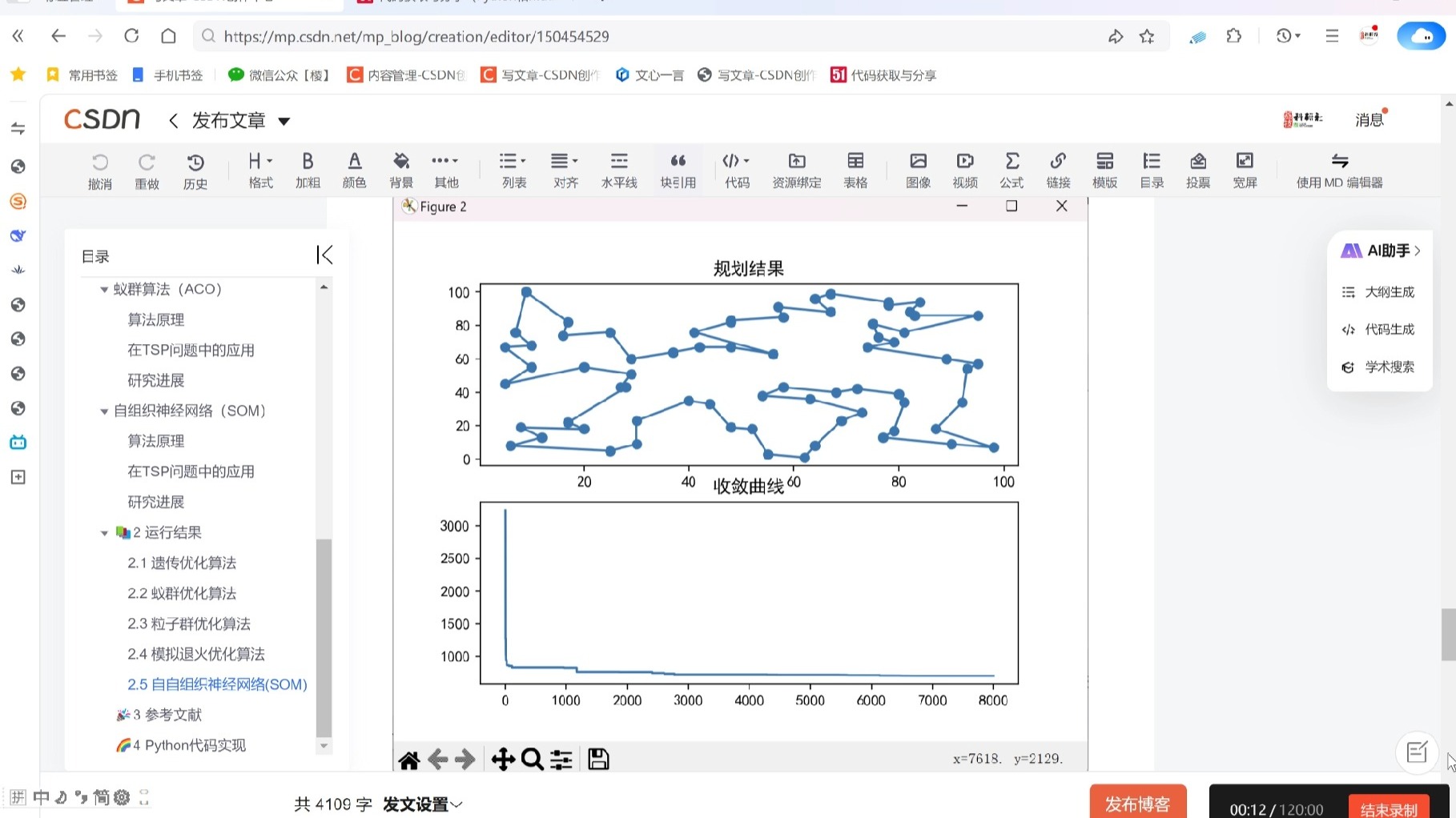
Task: Switch to the MD editor (使用MD编辑器)
Action: 1339,170
